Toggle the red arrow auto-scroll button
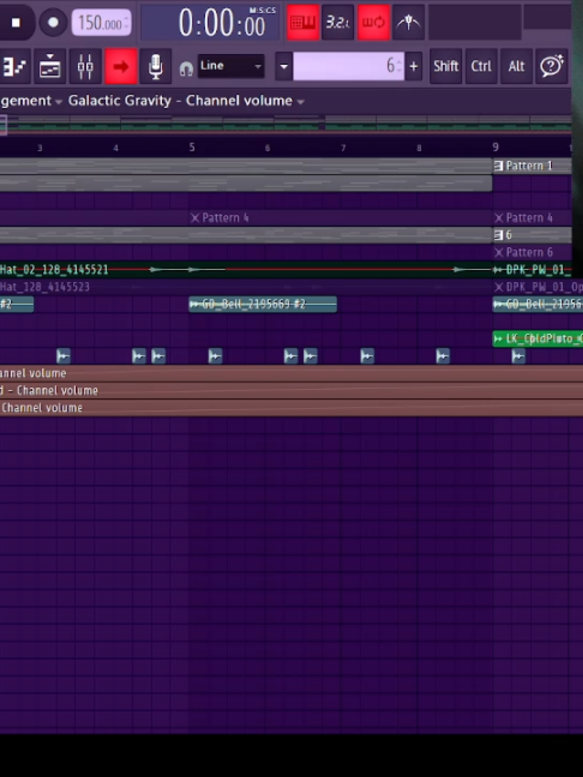Image resolution: width=583 pixels, height=777 pixels. 121,66
